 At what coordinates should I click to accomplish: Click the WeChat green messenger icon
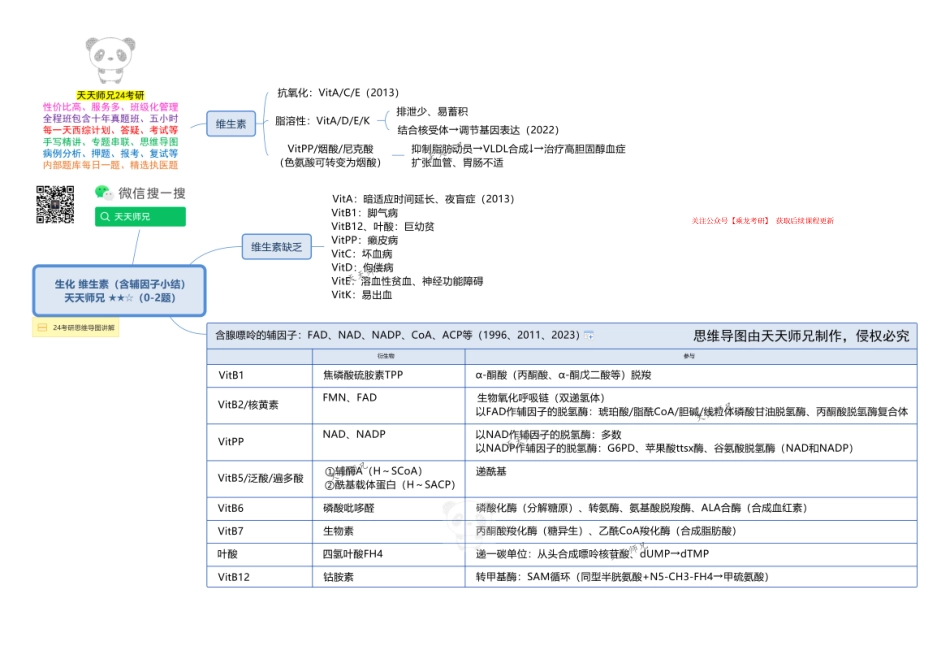click(x=106, y=194)
